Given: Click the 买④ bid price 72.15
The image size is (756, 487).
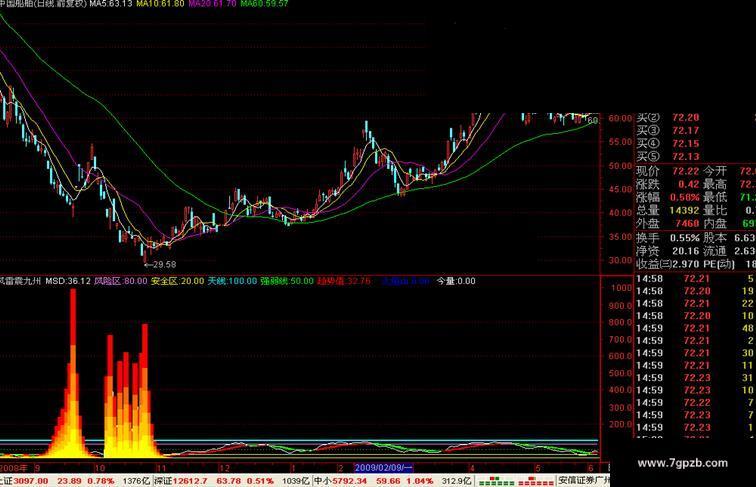Looking at the screenshot, I should pyautogui.click(x=686, y=144).
